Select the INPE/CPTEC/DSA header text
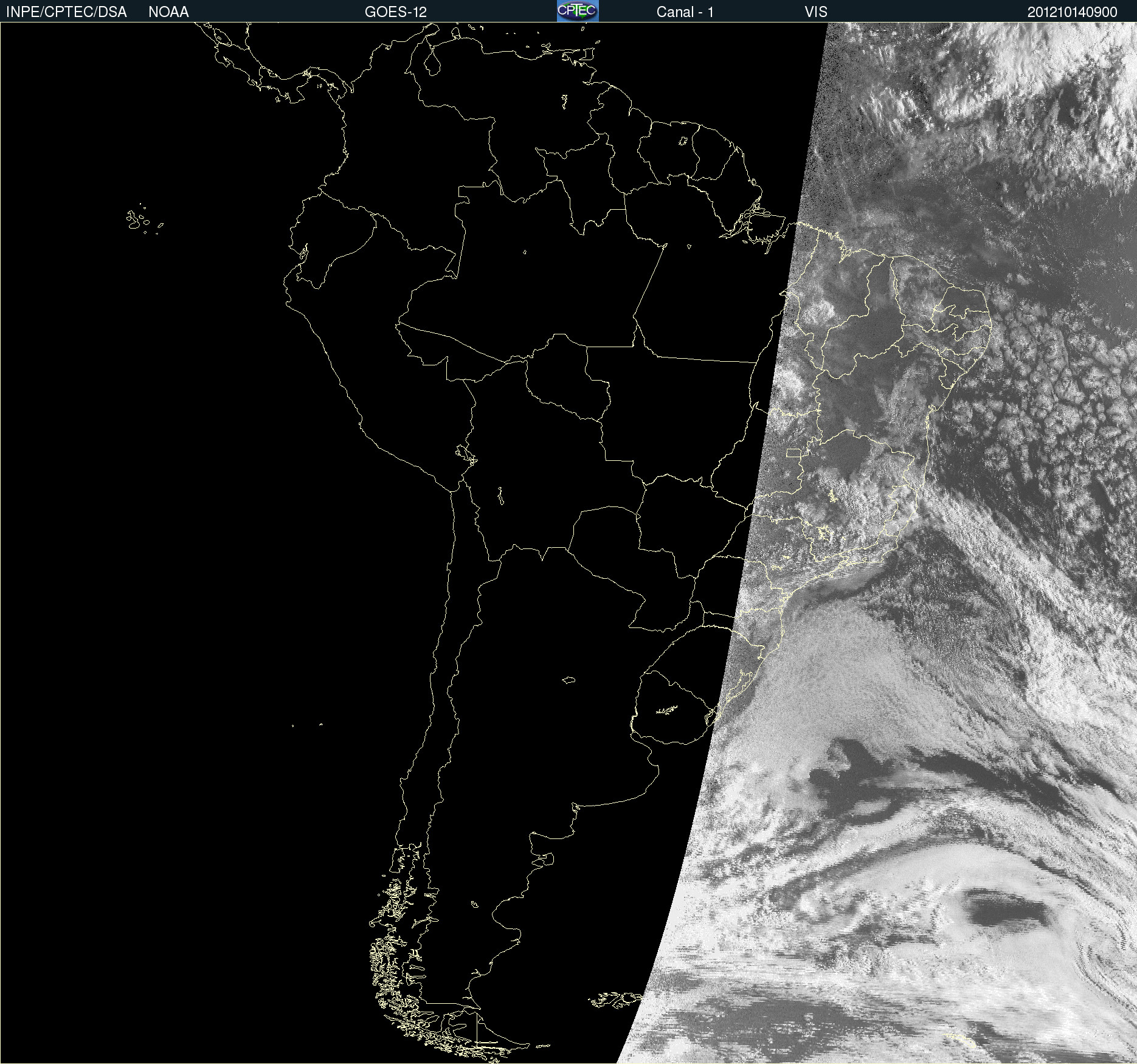 point(66,12)
